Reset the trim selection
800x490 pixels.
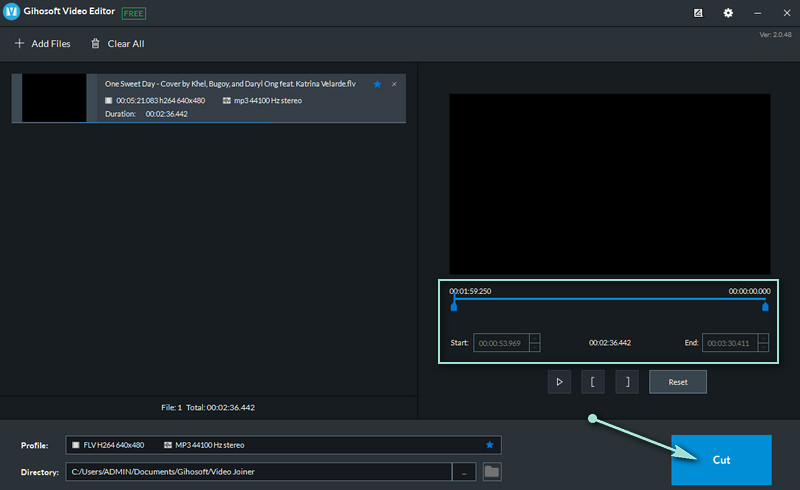677,381
